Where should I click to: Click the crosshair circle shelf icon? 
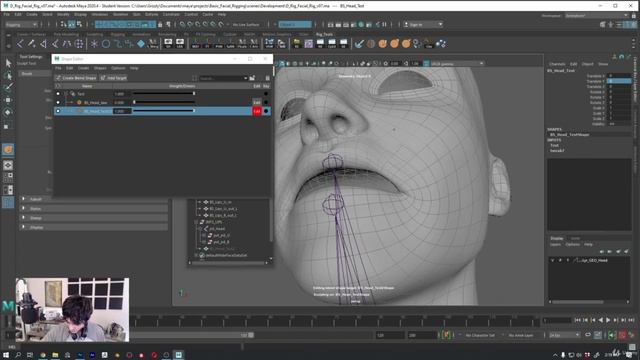point(79,43)
